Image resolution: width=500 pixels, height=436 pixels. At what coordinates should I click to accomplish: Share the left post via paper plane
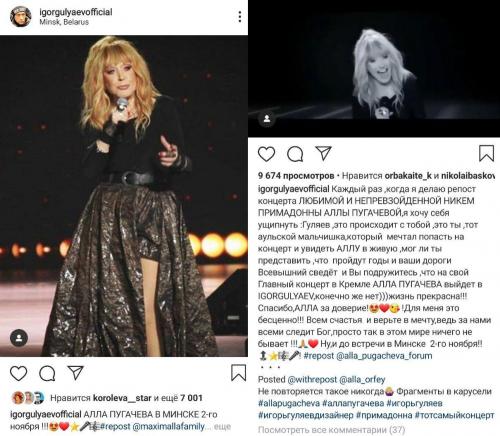coord(75,373)
